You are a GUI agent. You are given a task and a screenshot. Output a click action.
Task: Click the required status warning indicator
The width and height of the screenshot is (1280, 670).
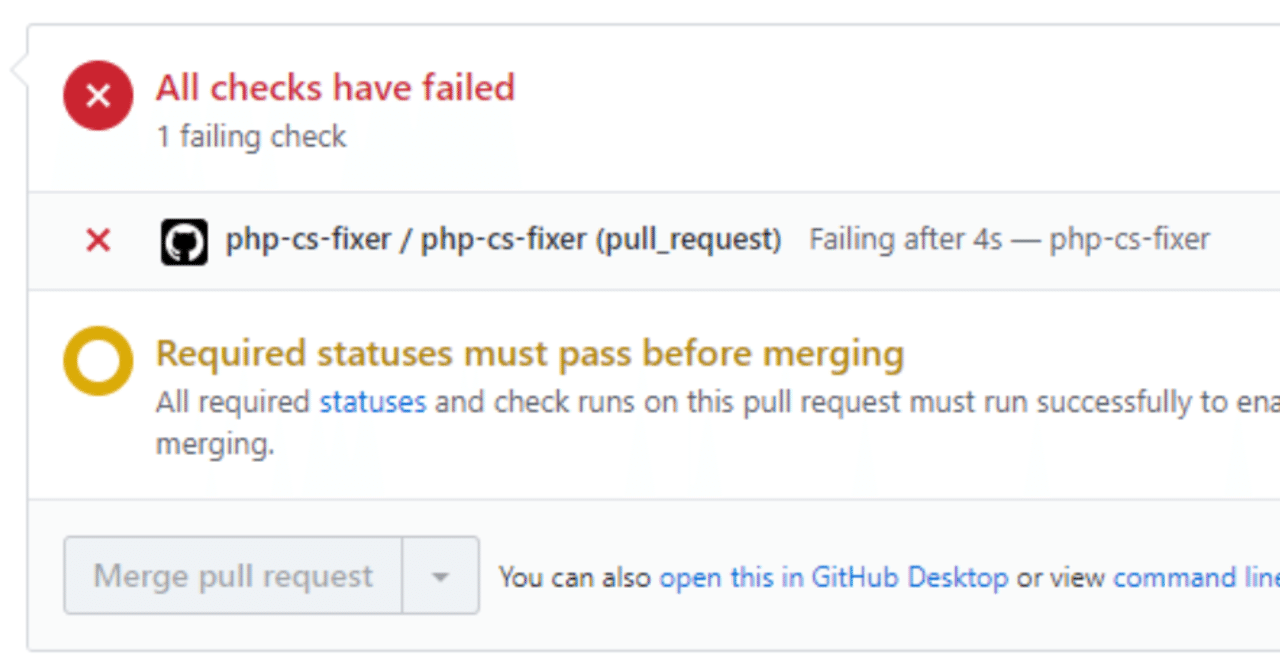97,360
